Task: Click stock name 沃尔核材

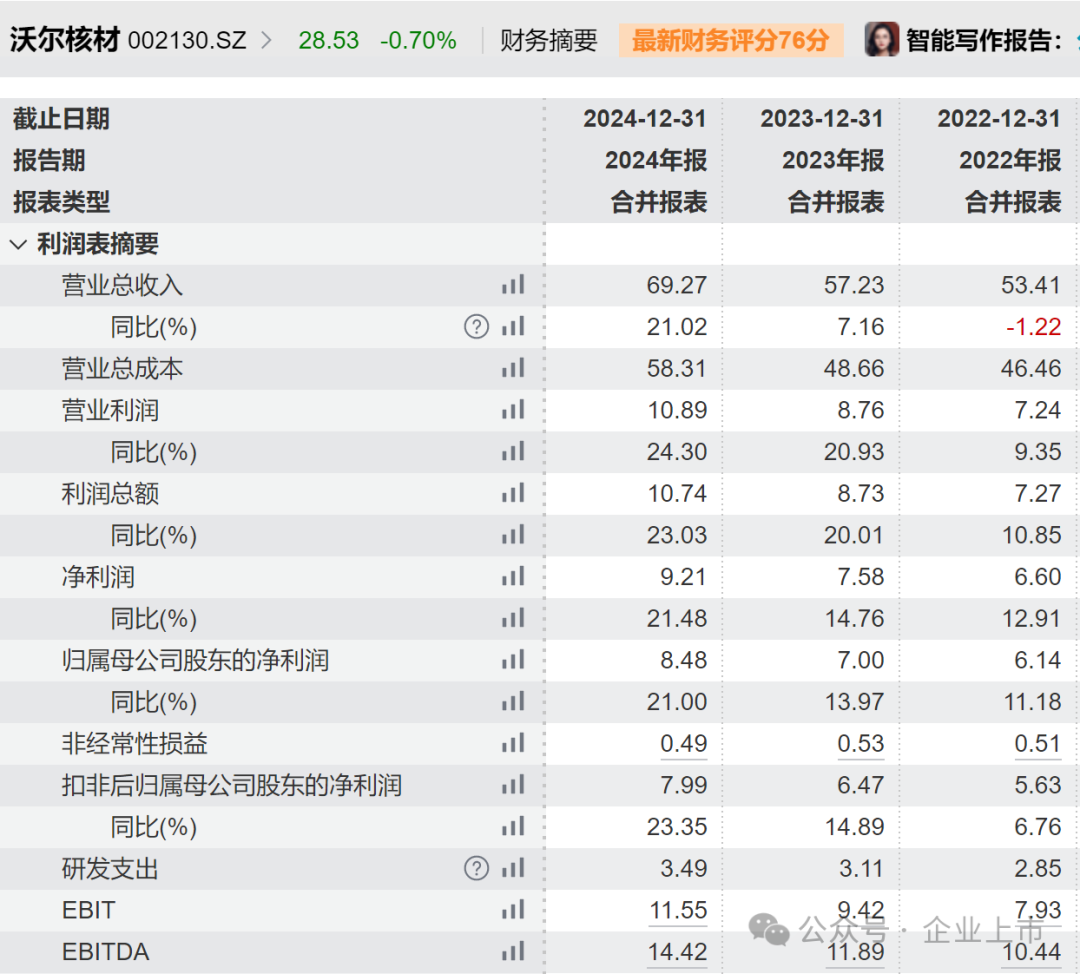Action: click(65, 39)
